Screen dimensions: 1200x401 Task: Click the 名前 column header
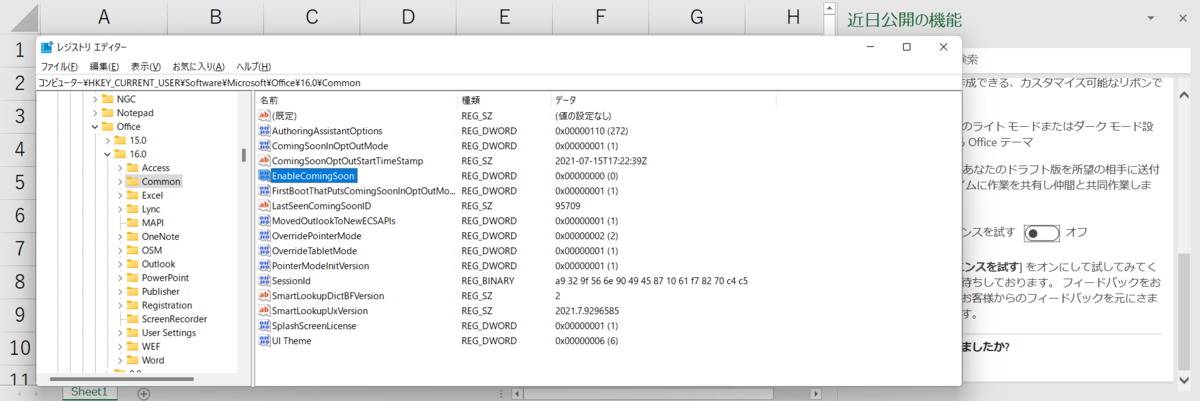[x=355, y=101]
